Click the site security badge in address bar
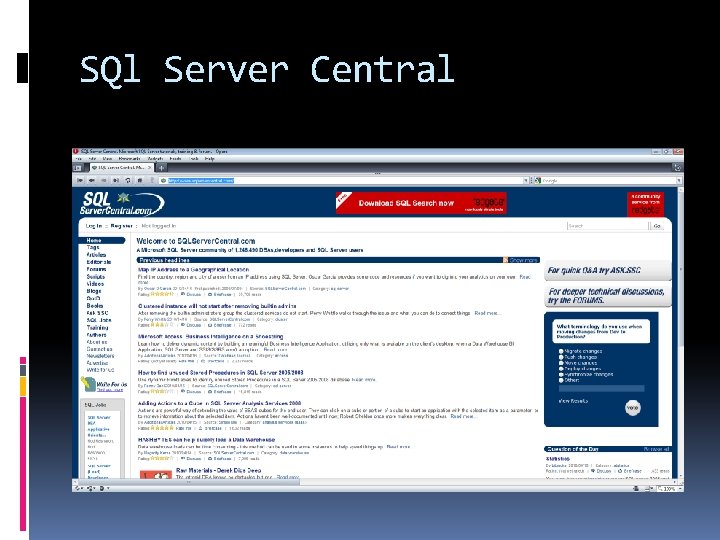This screenshot has width=720, height=540. tap(163, 181)
